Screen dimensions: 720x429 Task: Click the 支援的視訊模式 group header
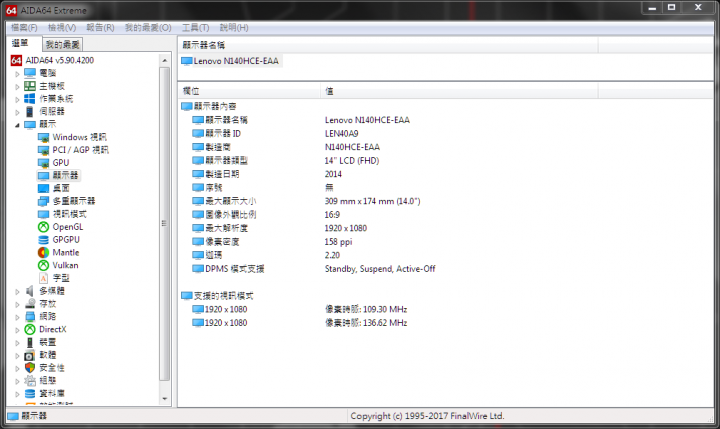click(x=217, y=296)
